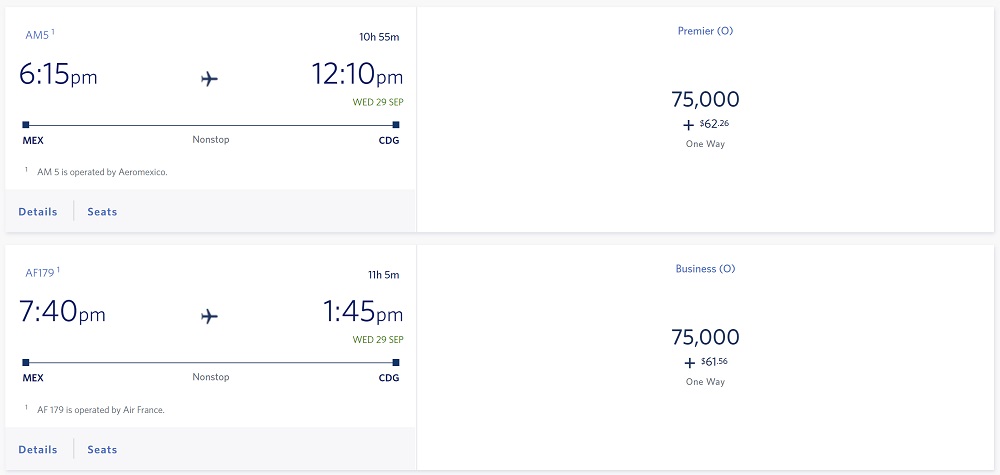Click the AM5 flight number link

[37, 35]
